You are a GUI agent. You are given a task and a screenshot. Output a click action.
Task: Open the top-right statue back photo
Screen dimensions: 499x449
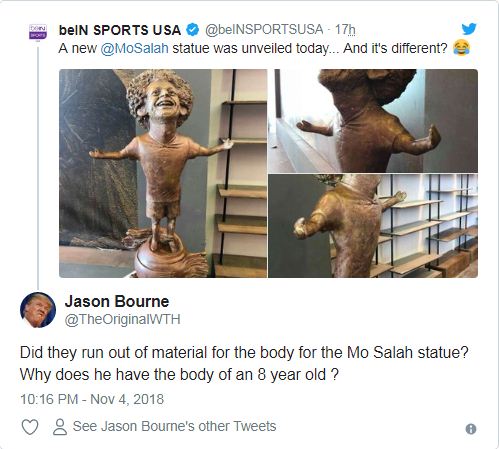(373, 121)
